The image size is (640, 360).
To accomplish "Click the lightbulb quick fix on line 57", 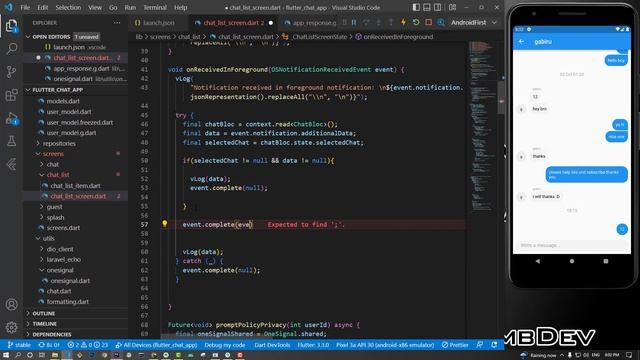I will 164,224.
